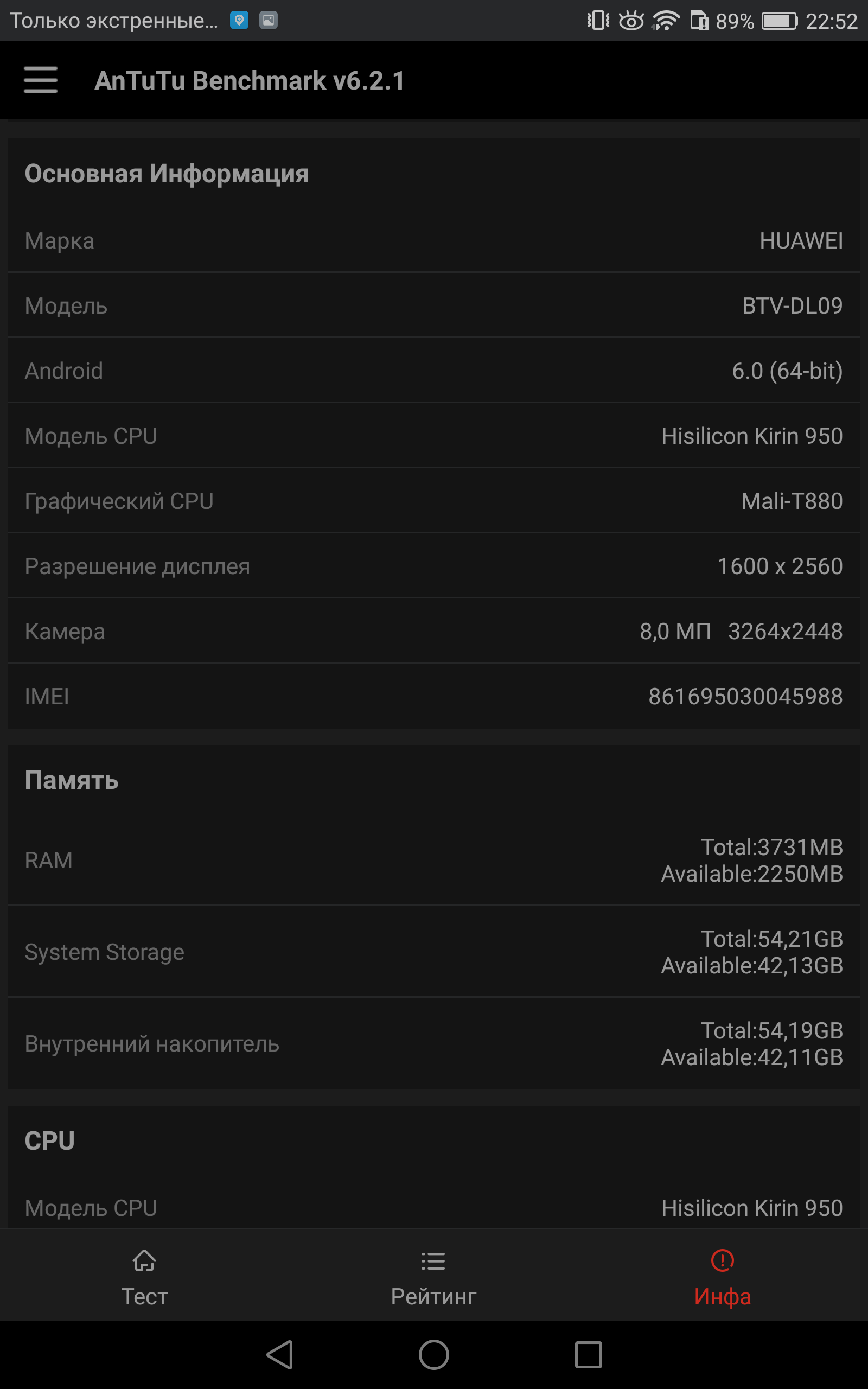868x1389 pixels.
Task: Select the Инфа exclamation icon
Action: coord(722,1260)
